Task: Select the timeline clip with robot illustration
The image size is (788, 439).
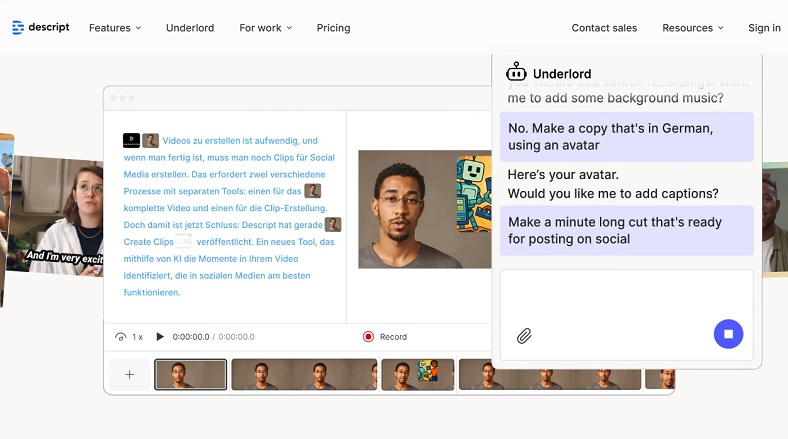Action: pyautogui.click(x=418, y=374)
